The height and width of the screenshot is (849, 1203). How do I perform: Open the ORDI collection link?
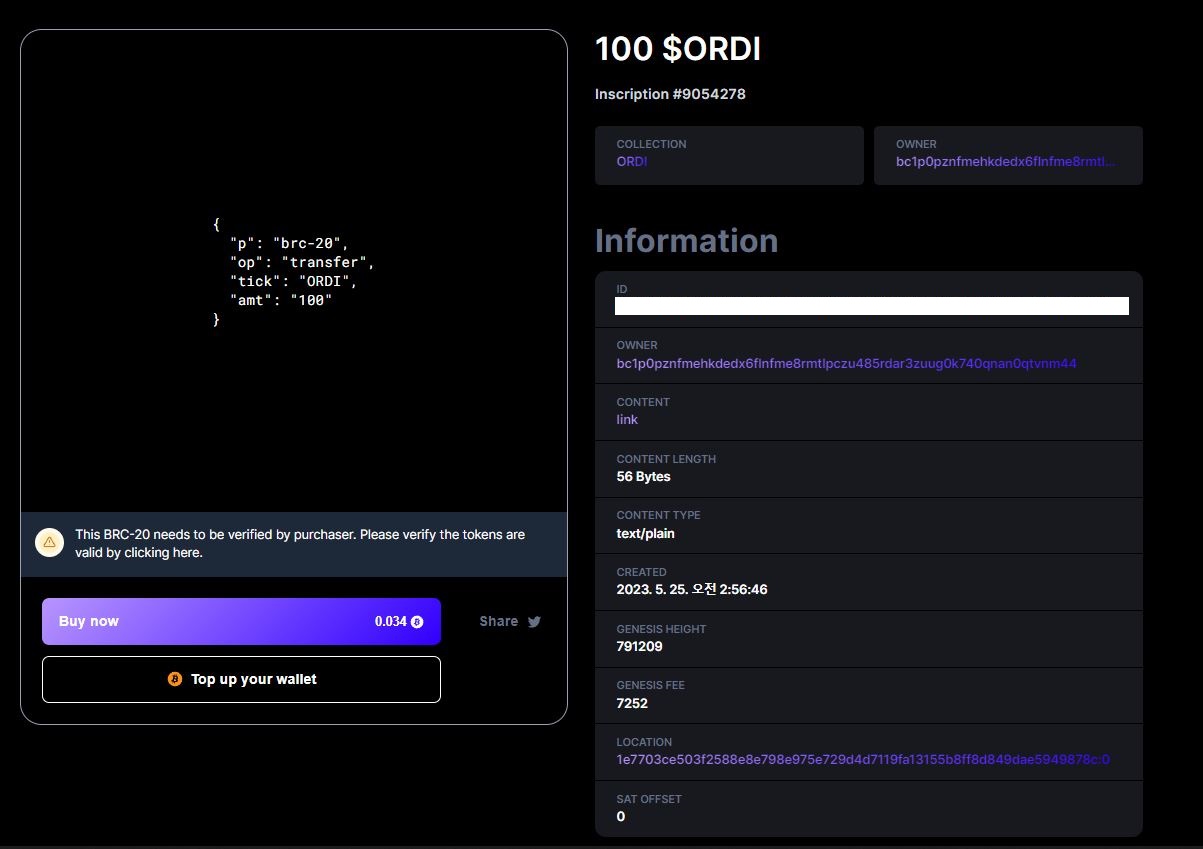[x=632, y=161]
